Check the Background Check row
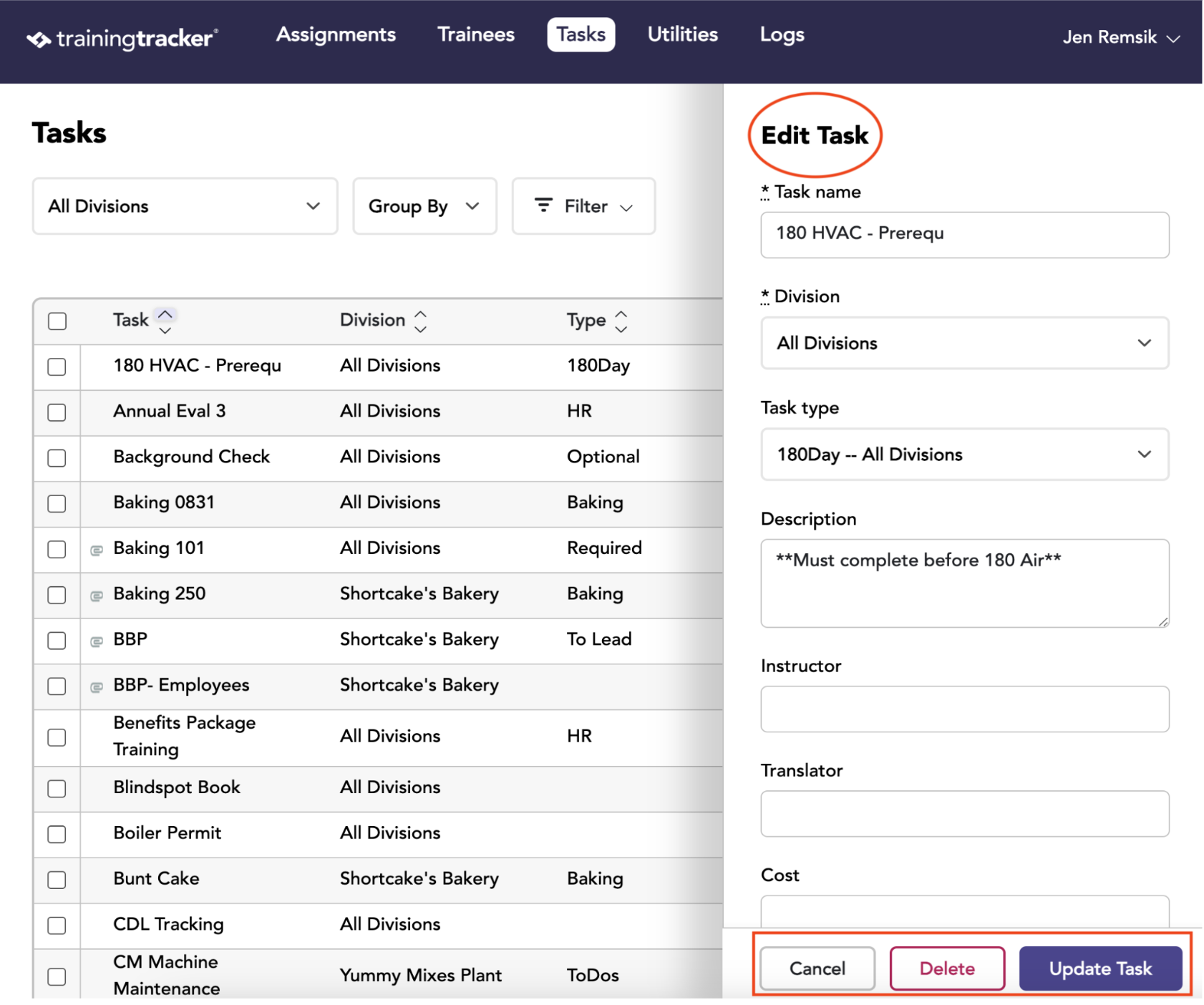Screen dimensions: 1204x1005 57,458
